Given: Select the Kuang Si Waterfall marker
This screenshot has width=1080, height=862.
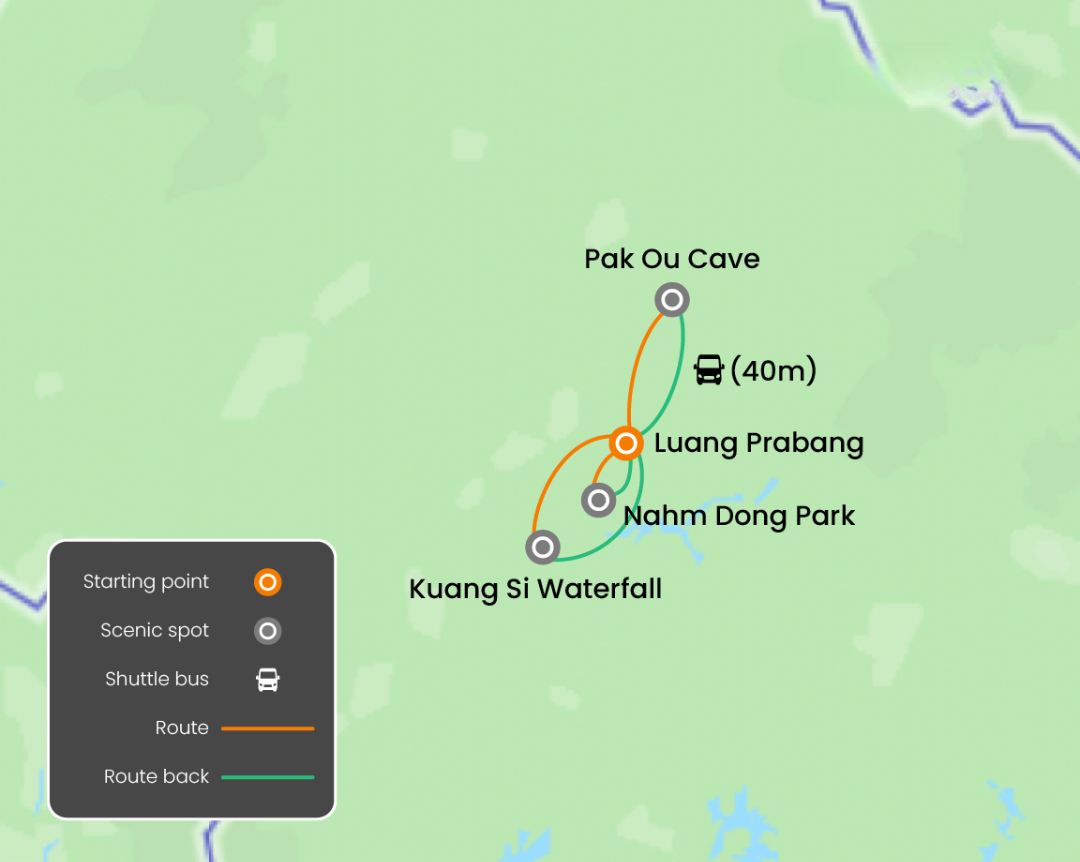Looking at the screenshot, I should pyautogui.click(x=543, y=548).
